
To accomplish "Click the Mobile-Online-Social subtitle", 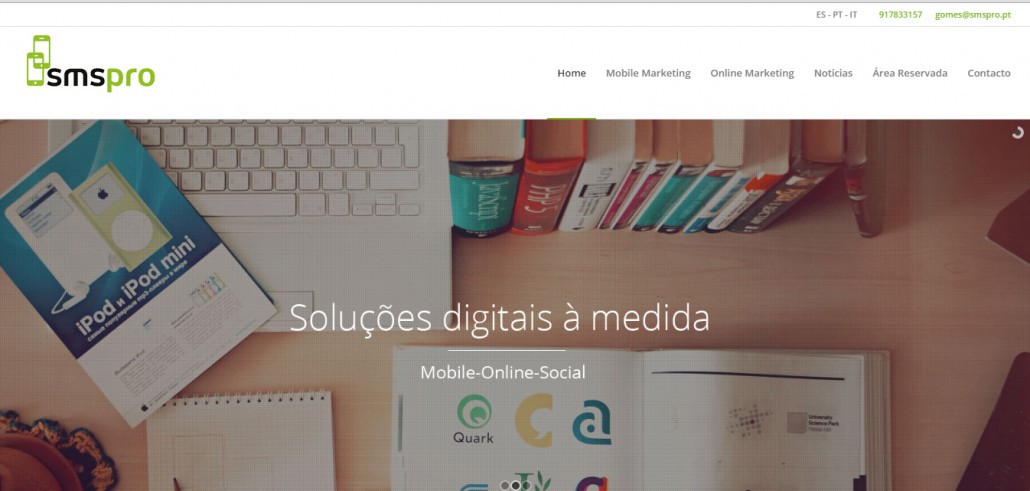I will (x=503, y=373).
